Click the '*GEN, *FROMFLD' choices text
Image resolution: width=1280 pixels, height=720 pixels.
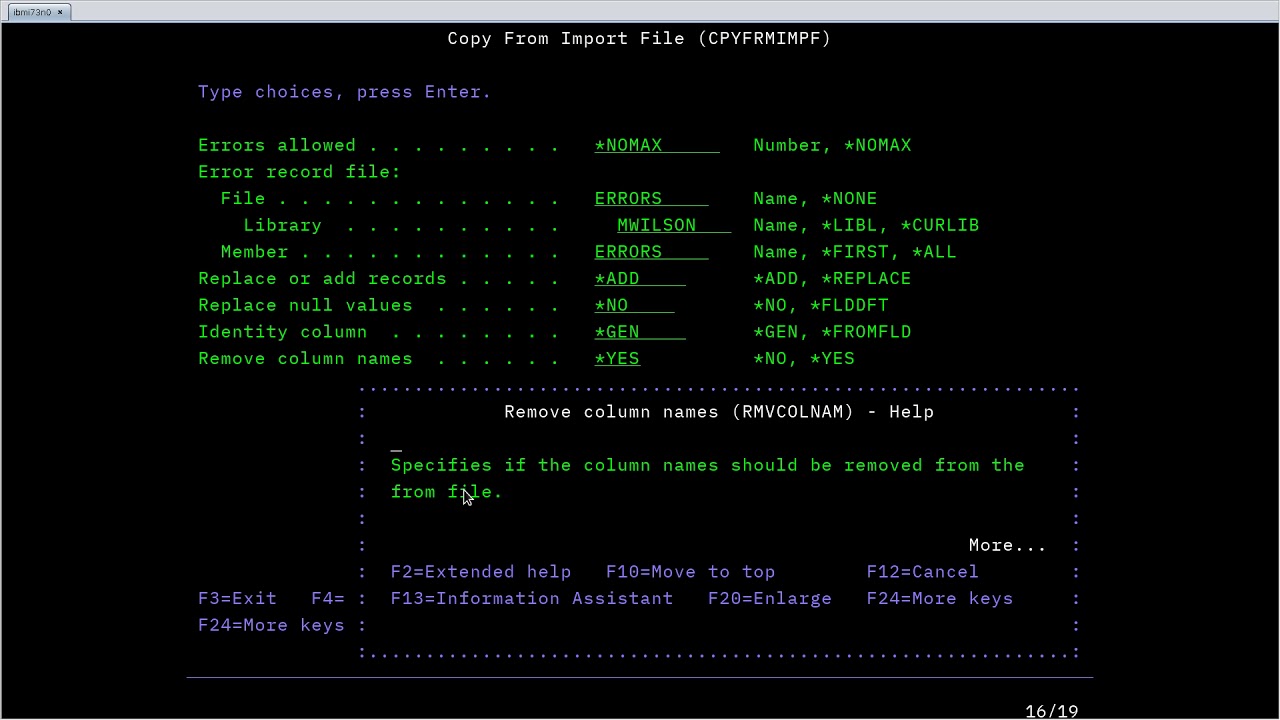pyautogui.click(x=832, y=332)
